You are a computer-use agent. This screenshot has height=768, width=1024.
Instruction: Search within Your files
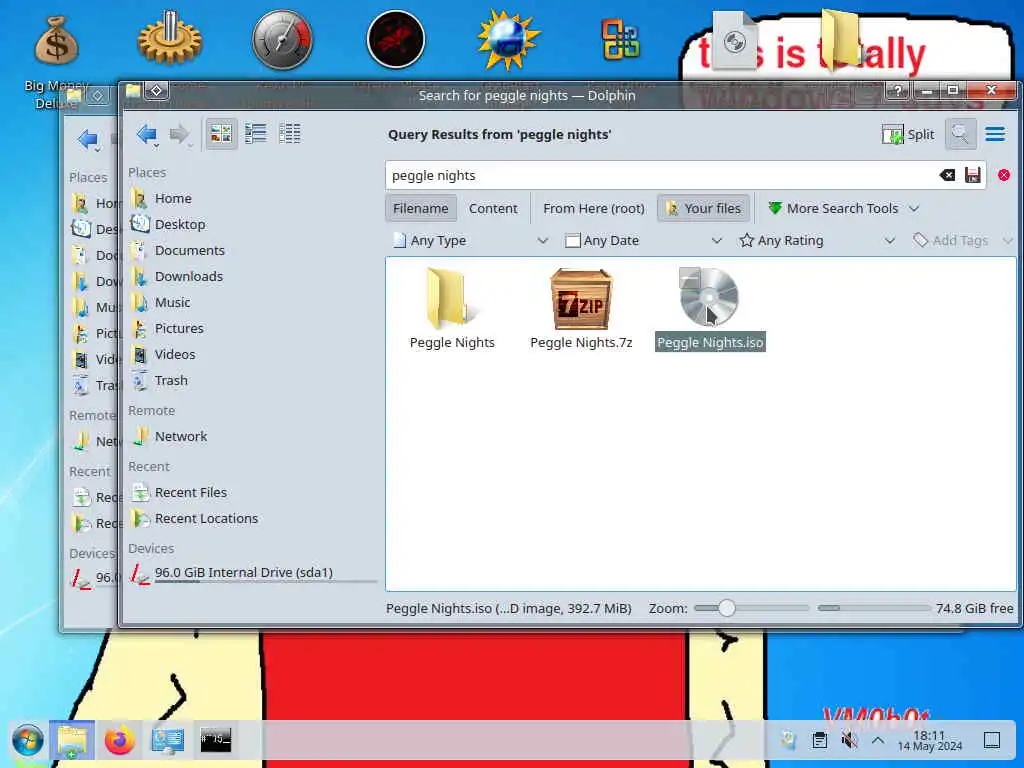pos(703,208)
